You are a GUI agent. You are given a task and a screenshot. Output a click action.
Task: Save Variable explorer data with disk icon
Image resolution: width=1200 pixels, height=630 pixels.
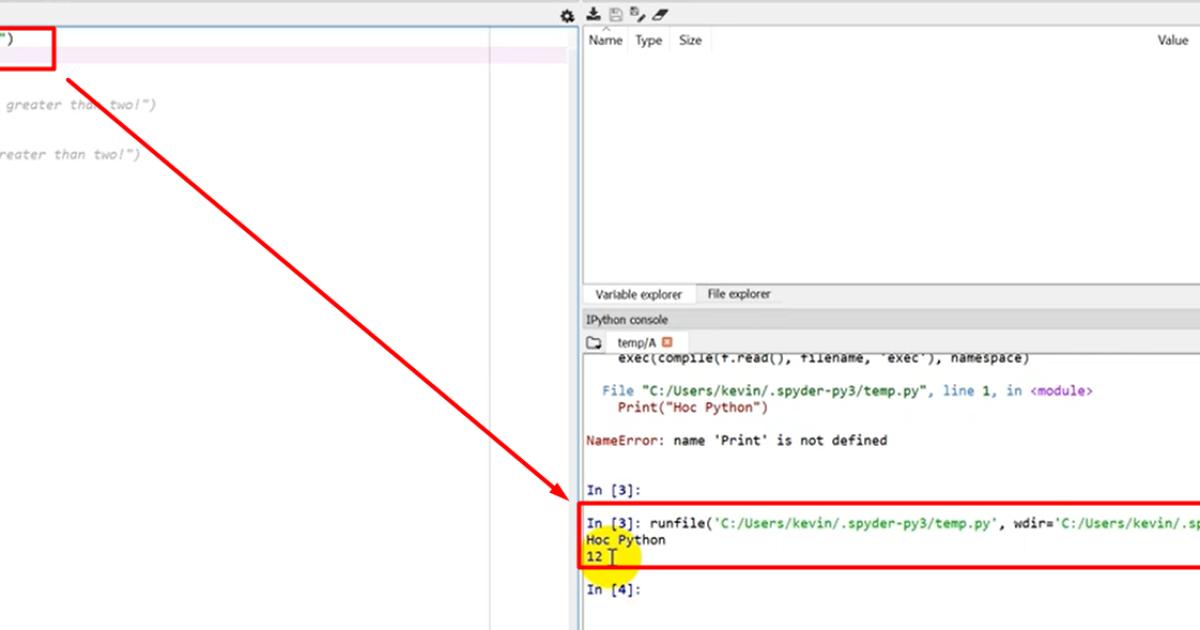point(614,14)
